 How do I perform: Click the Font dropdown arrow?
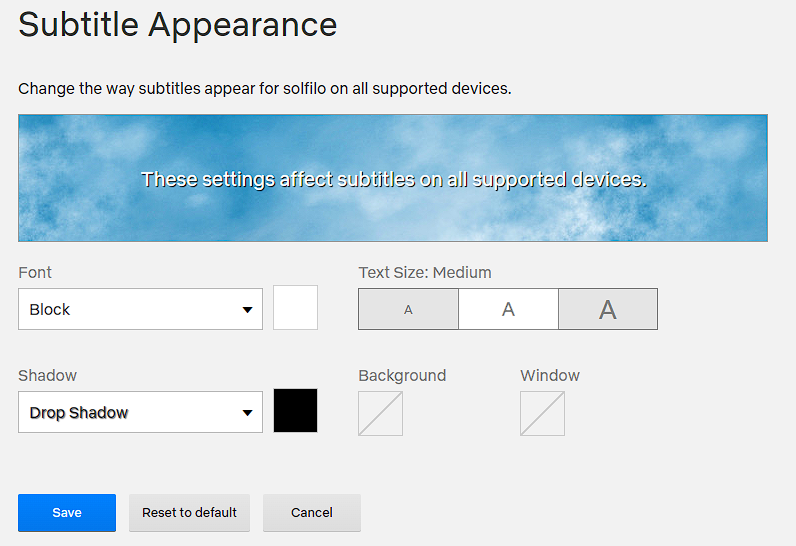tap(247, 310)
